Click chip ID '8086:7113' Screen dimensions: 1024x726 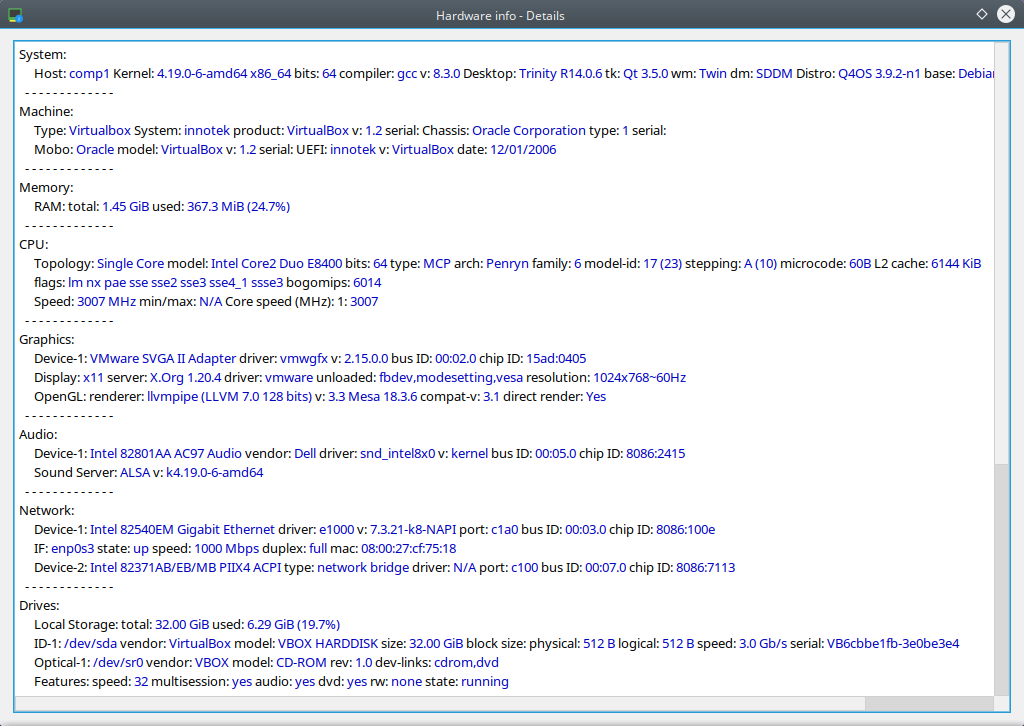point(705,567)
